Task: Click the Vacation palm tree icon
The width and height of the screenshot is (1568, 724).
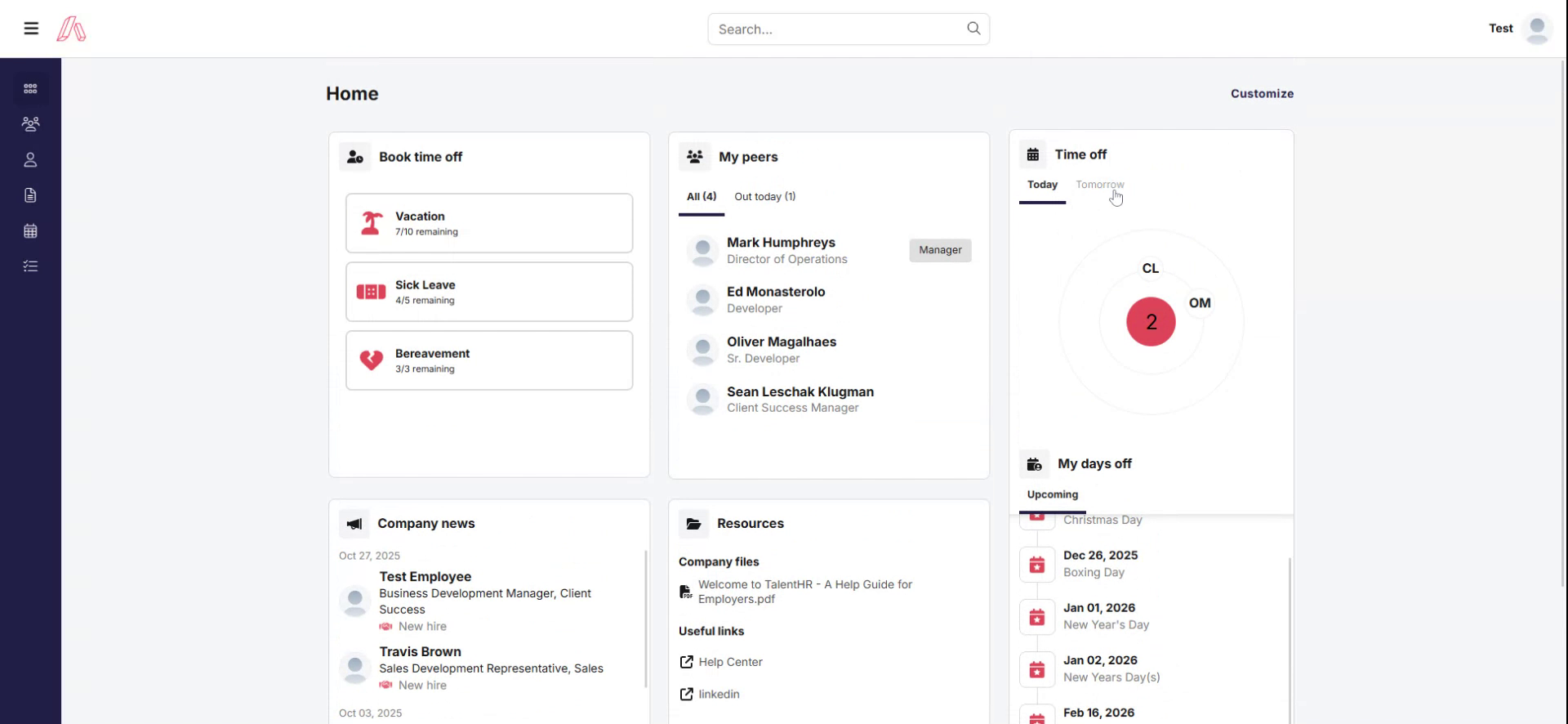Action: 372,223
